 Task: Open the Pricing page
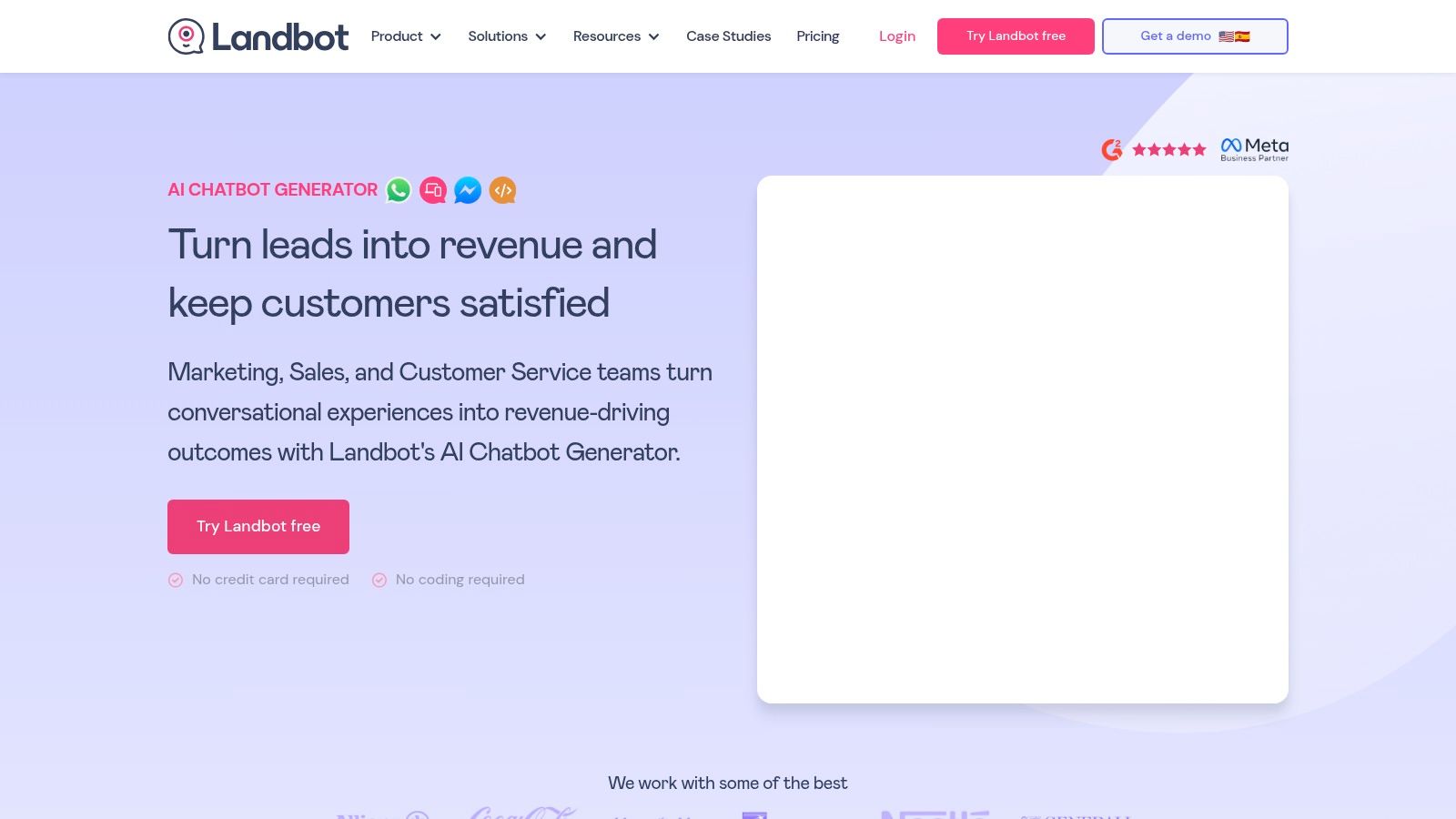[x=817, y=36]
